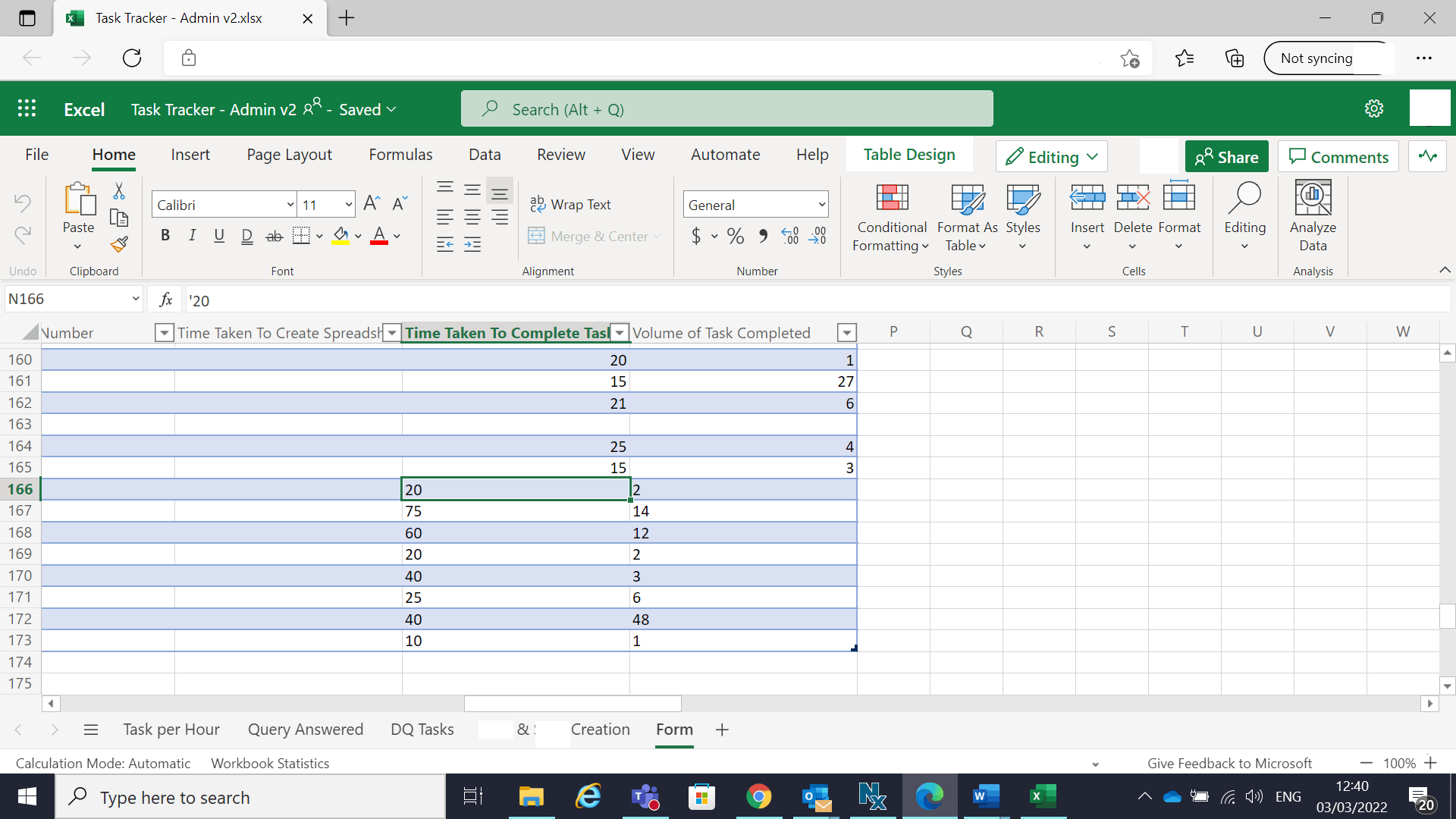Click the Increase Indent icon
The height and width of the screenshot is (819, 1456).
pyautogui.click(x=472, y=244)
